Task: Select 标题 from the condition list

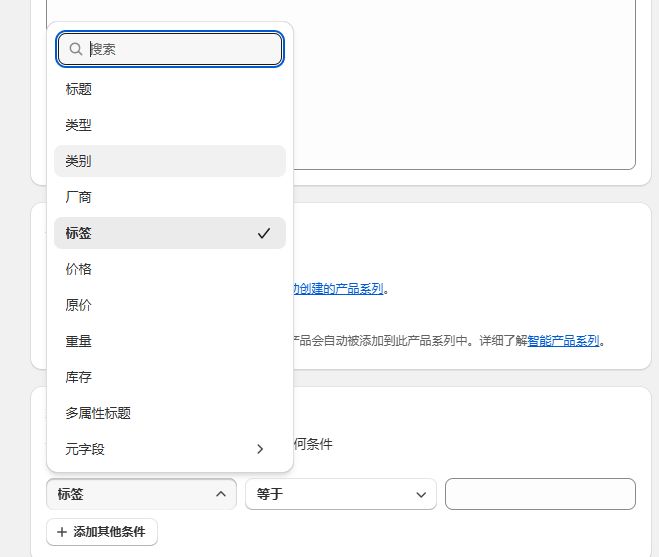Action: pyautogui.click(x=170, y=89)
